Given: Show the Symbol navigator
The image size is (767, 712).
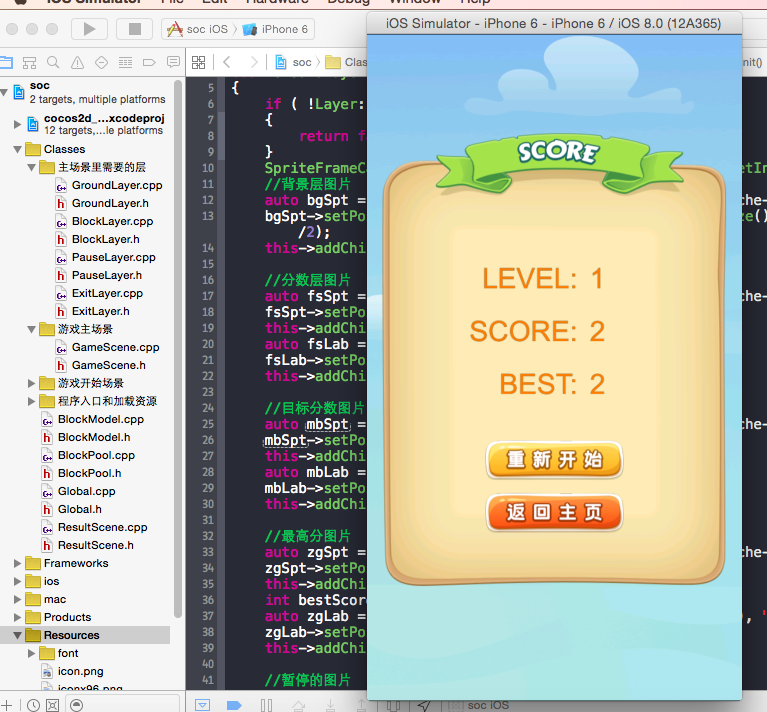Looking at the screenshot, I should tap(29, 62).
